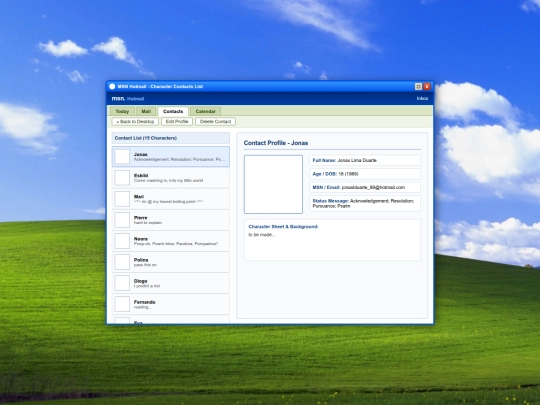Click the Delete Contact button
Image resolution: width=540 pixels, height=405 pixels.
(x=215, y=122)
